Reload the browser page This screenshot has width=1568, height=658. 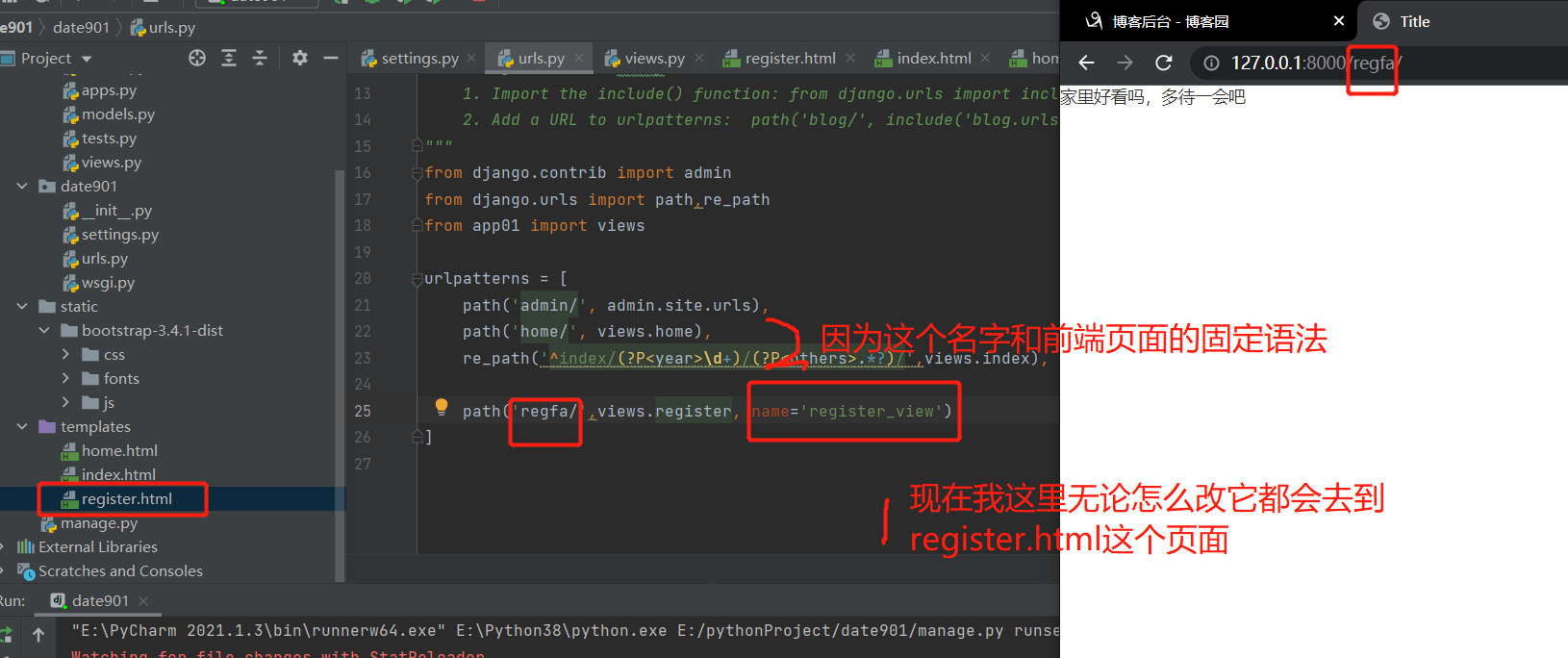(1164, 63)
